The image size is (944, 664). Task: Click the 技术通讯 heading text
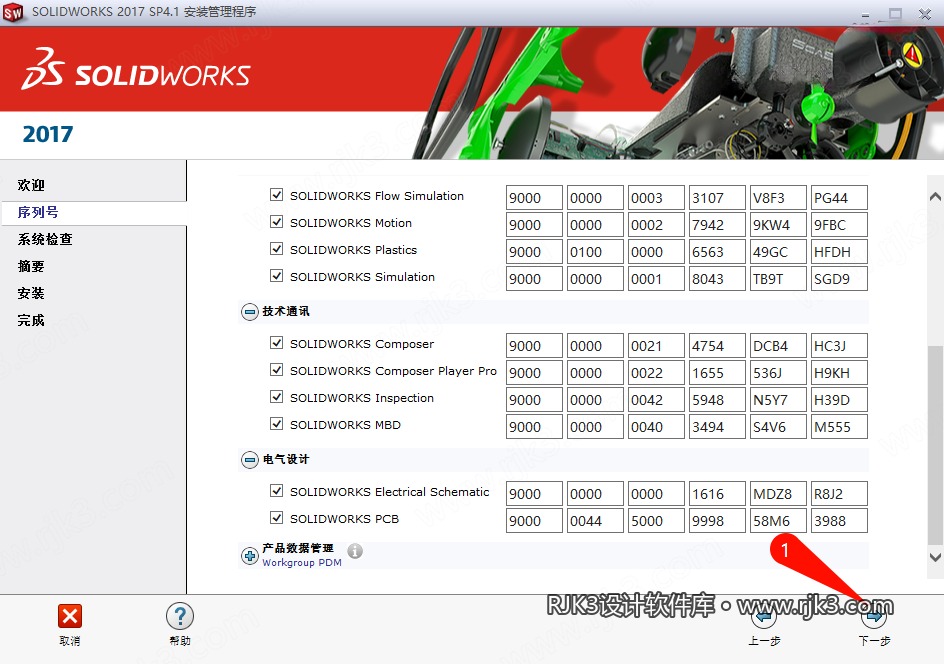pos(286,311)
